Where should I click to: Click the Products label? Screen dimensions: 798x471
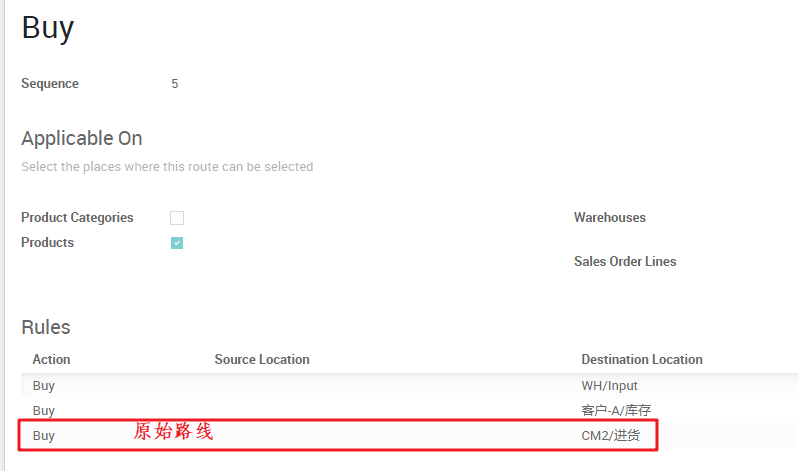pos(47,243)
